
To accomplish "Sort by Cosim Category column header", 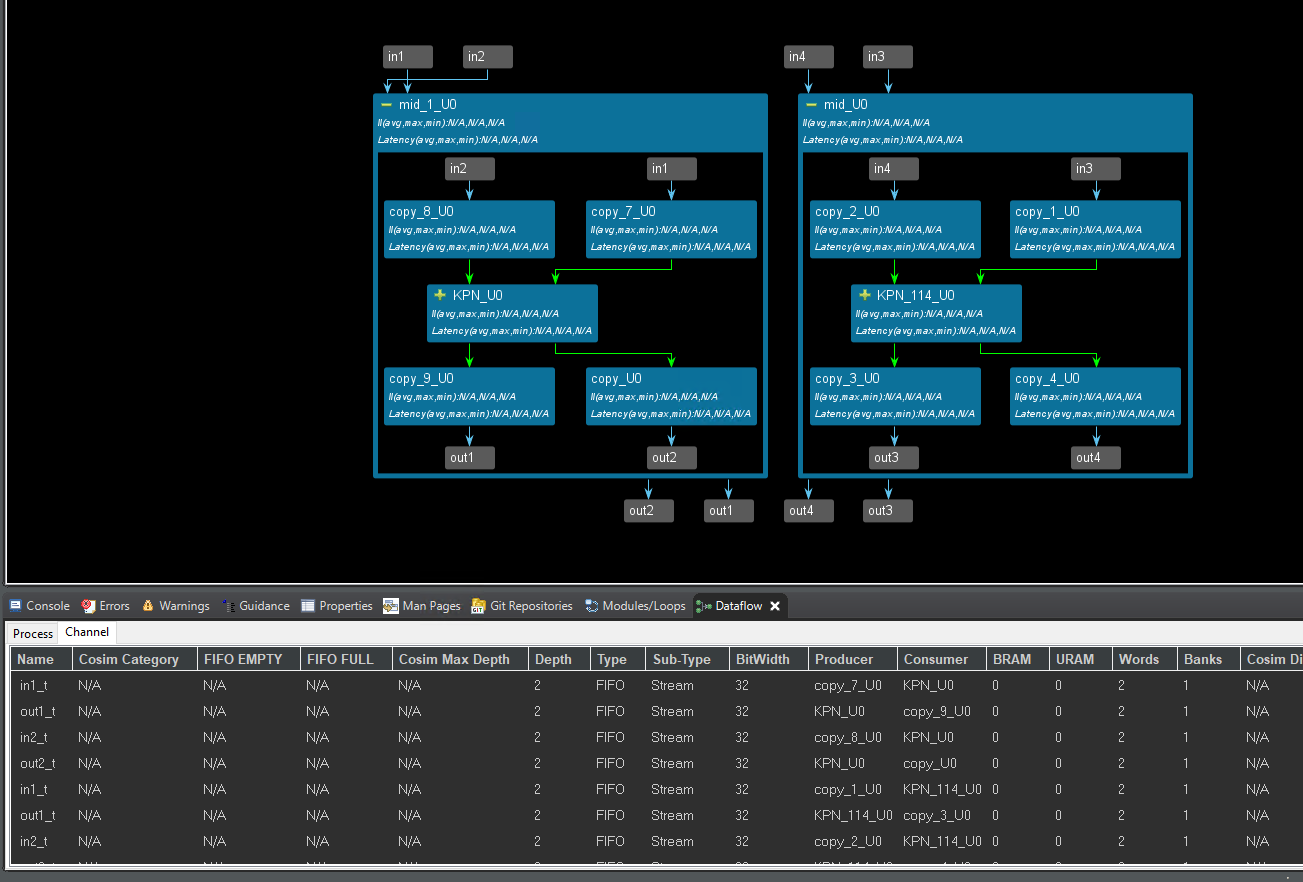I will pyautogui.click(x=134, y=659).
